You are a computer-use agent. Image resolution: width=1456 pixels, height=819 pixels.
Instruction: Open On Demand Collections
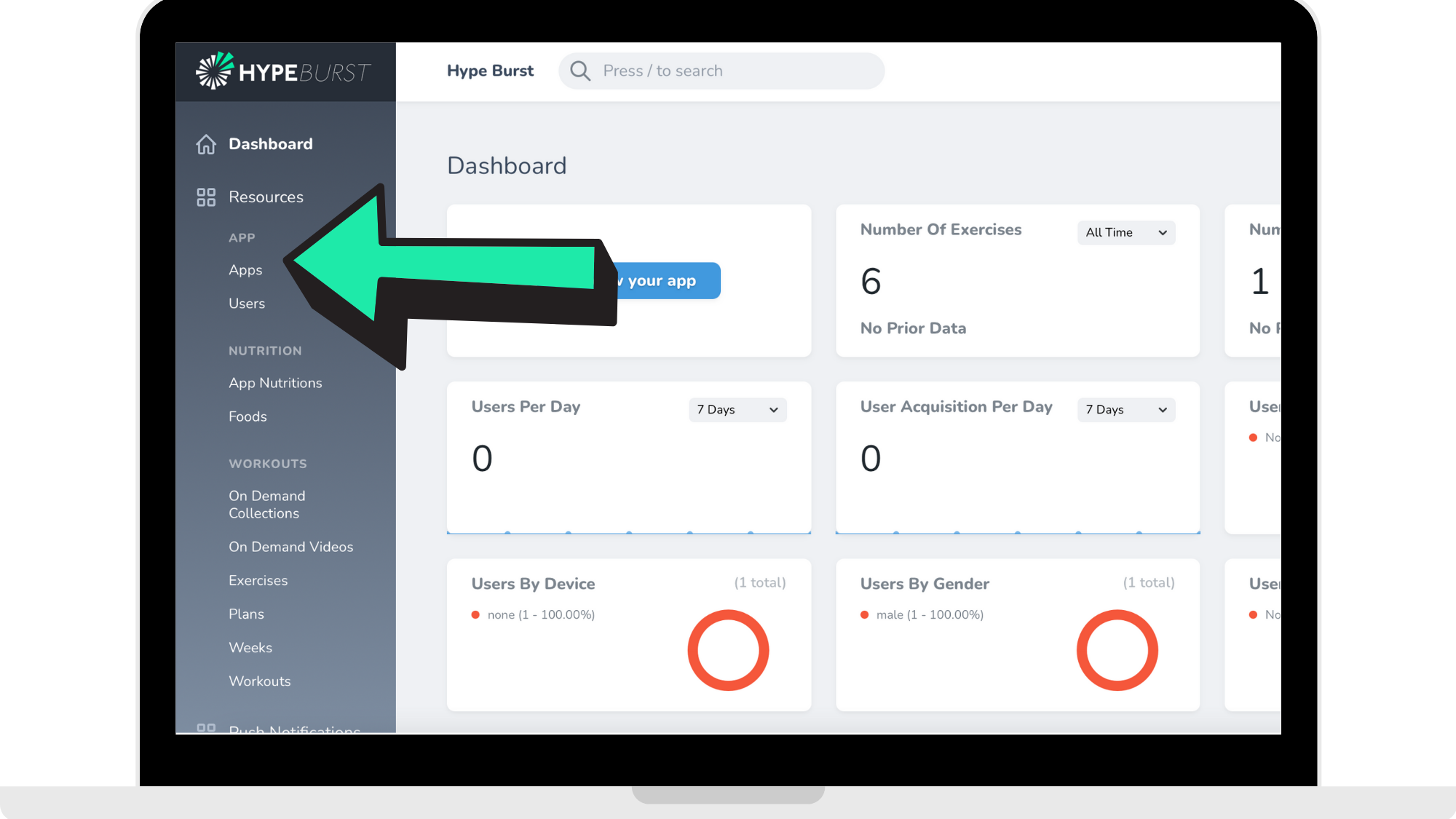[266, 505]
